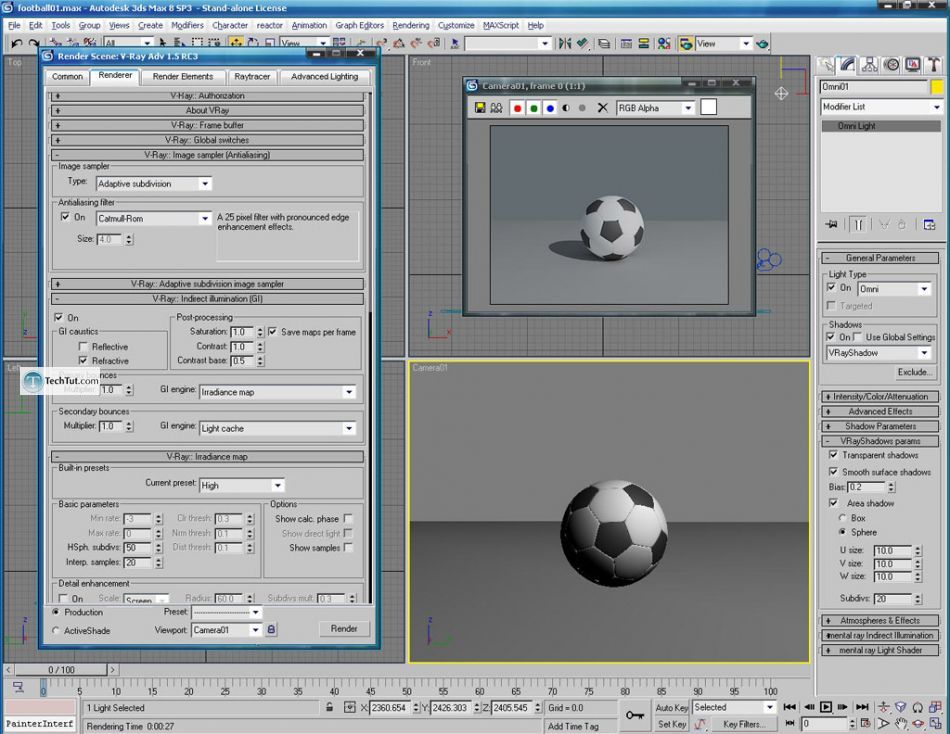
Task: Enable Show calc. phase option
Action: (x=348, y=518)
